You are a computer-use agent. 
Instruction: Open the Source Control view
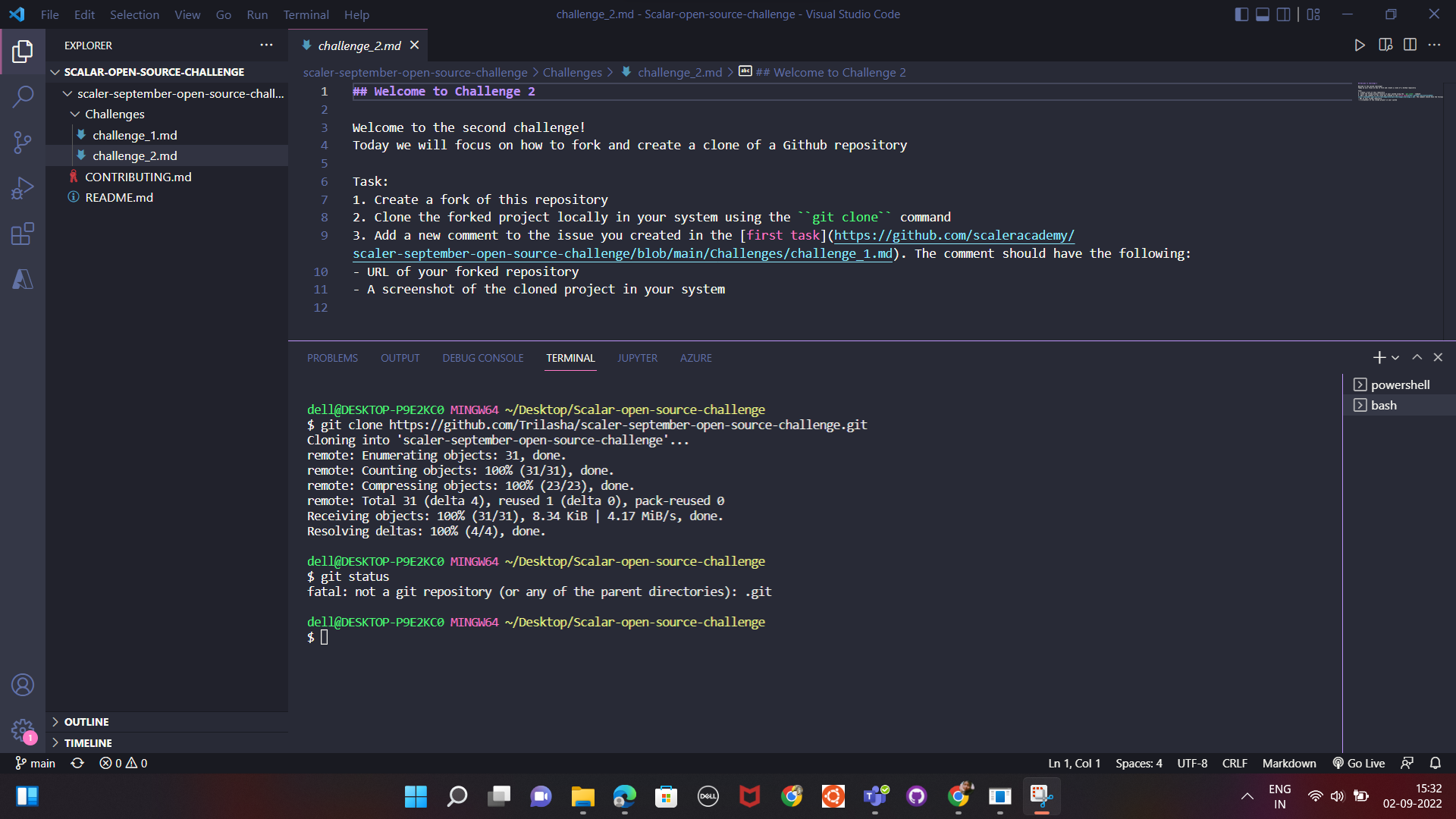pos(23,142)
